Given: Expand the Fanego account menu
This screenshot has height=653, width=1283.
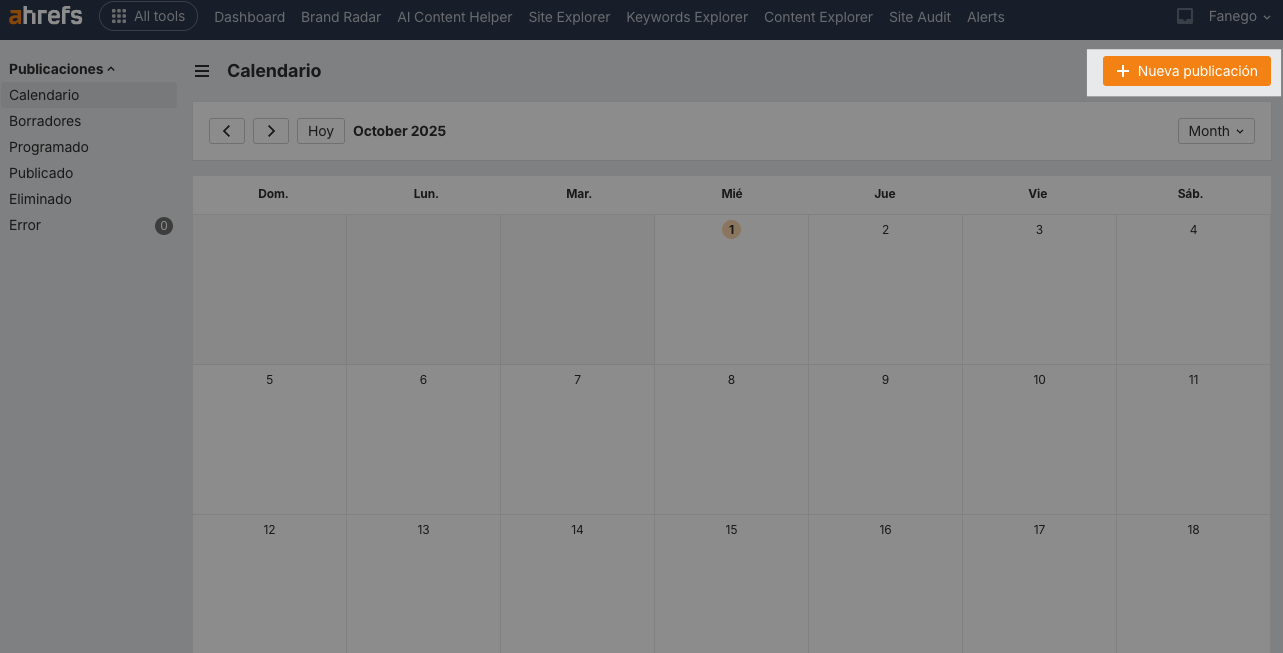Looking at the screenshot, I should [x=1238, y=17].
